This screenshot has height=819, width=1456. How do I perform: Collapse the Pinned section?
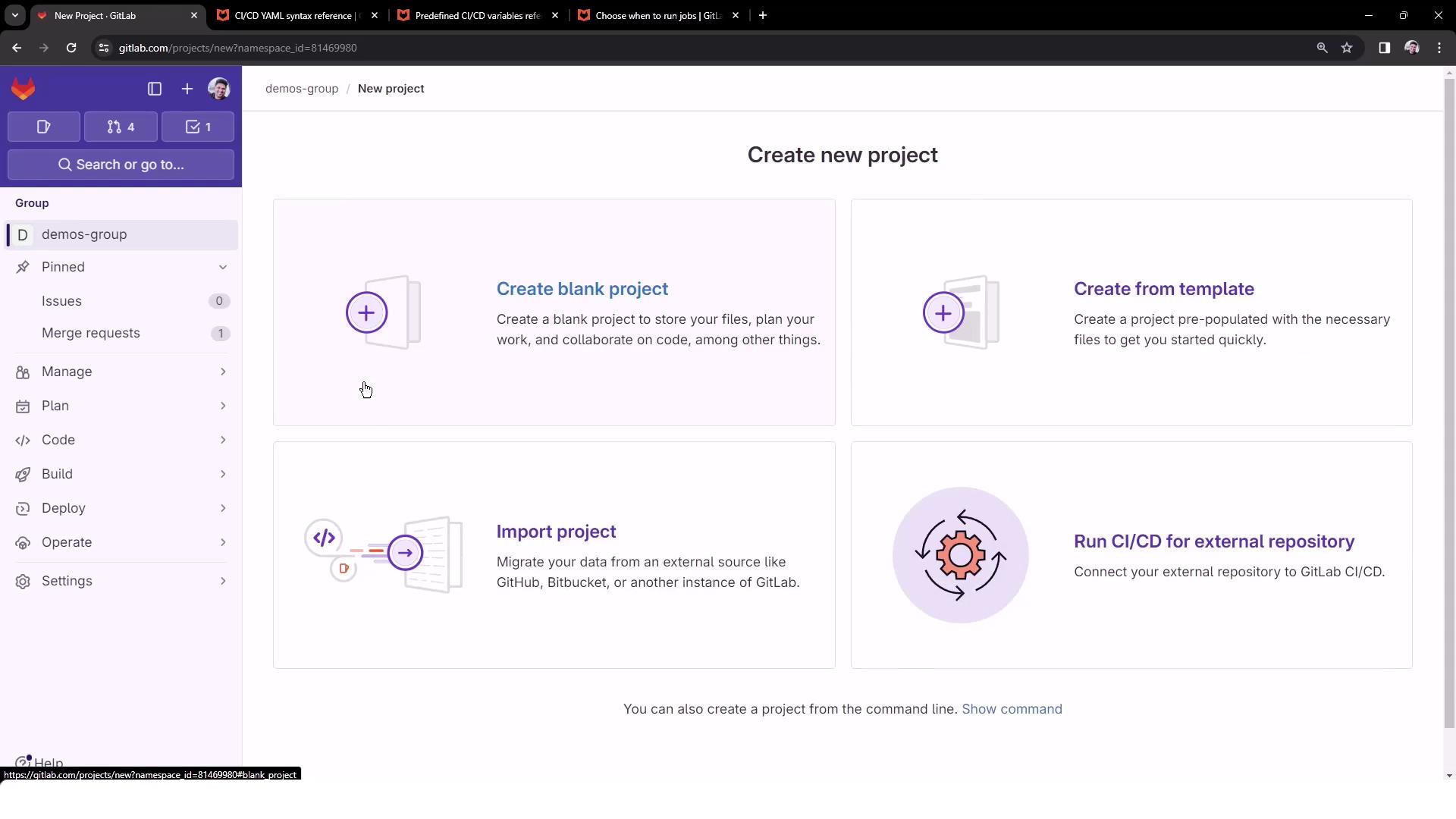[222, 267]
